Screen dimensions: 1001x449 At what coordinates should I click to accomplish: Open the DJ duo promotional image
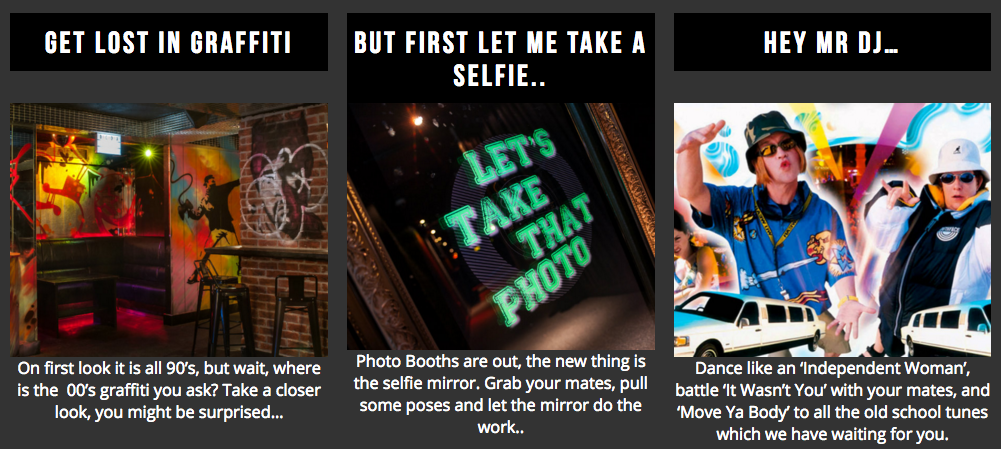click(x=832, y=230)
